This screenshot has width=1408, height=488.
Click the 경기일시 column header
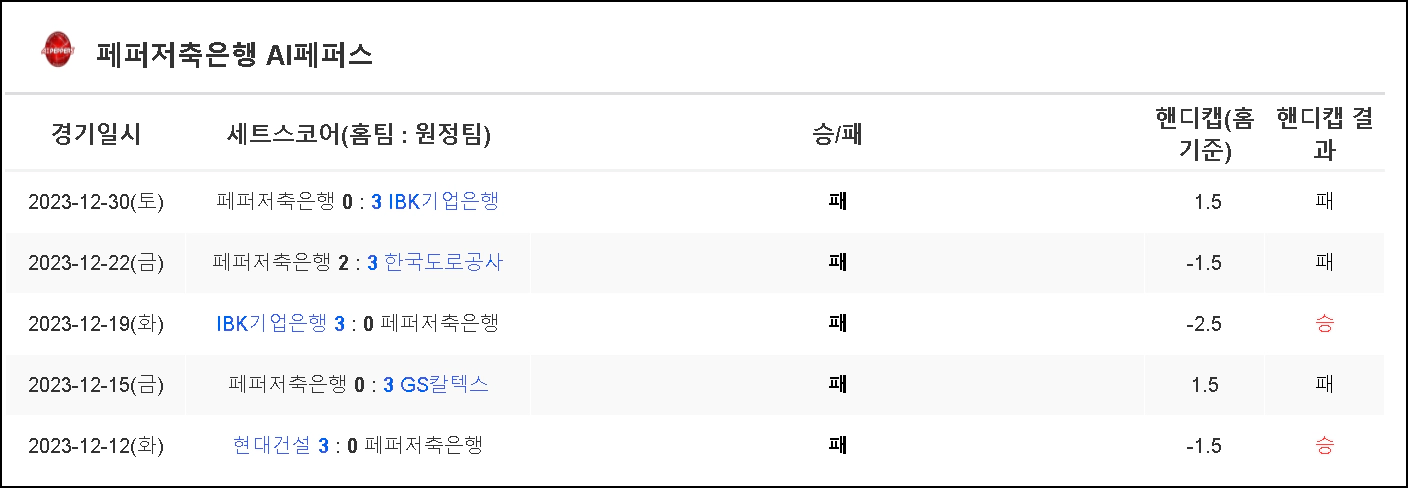96,135
